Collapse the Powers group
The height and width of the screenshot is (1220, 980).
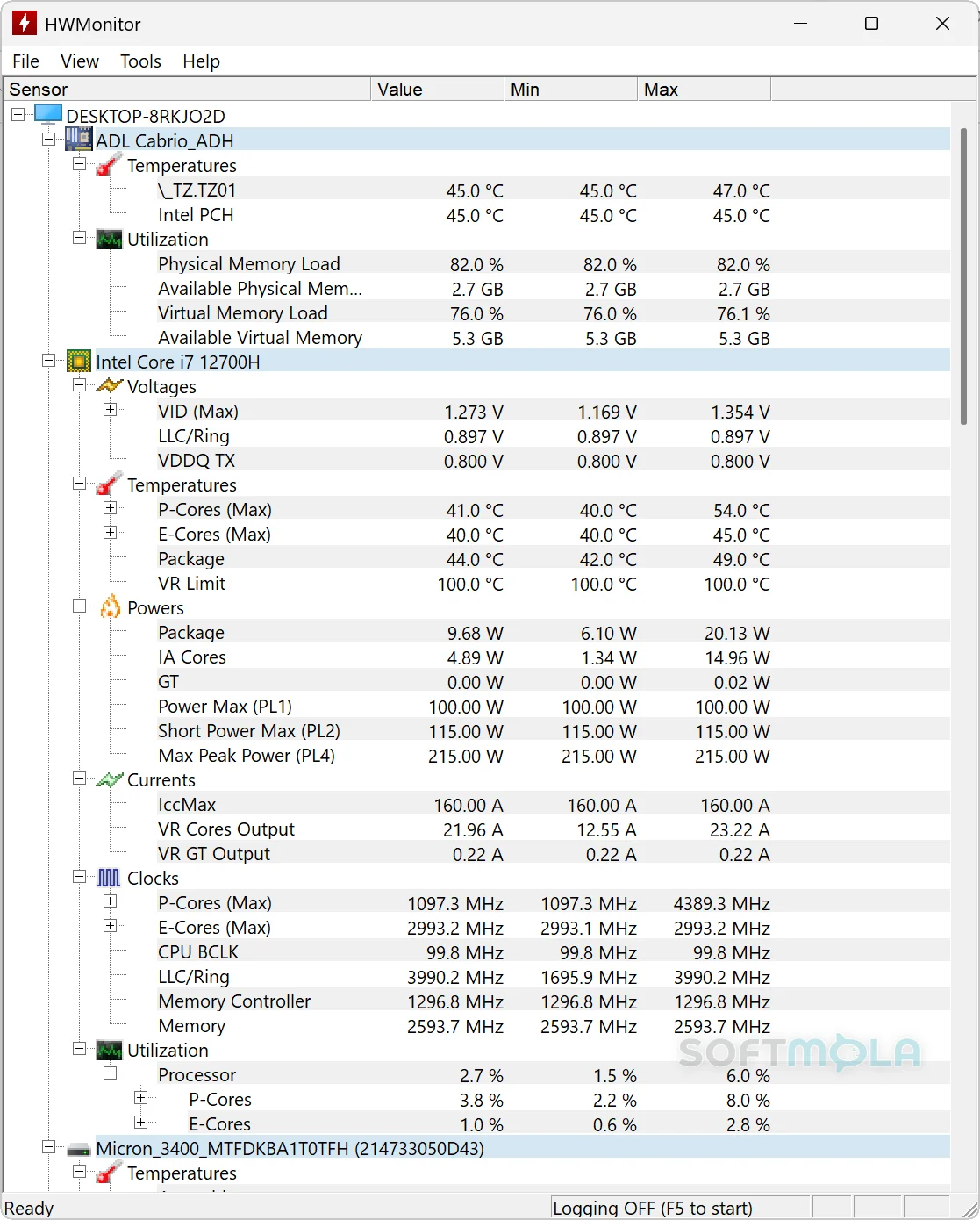tap(79, 606)
